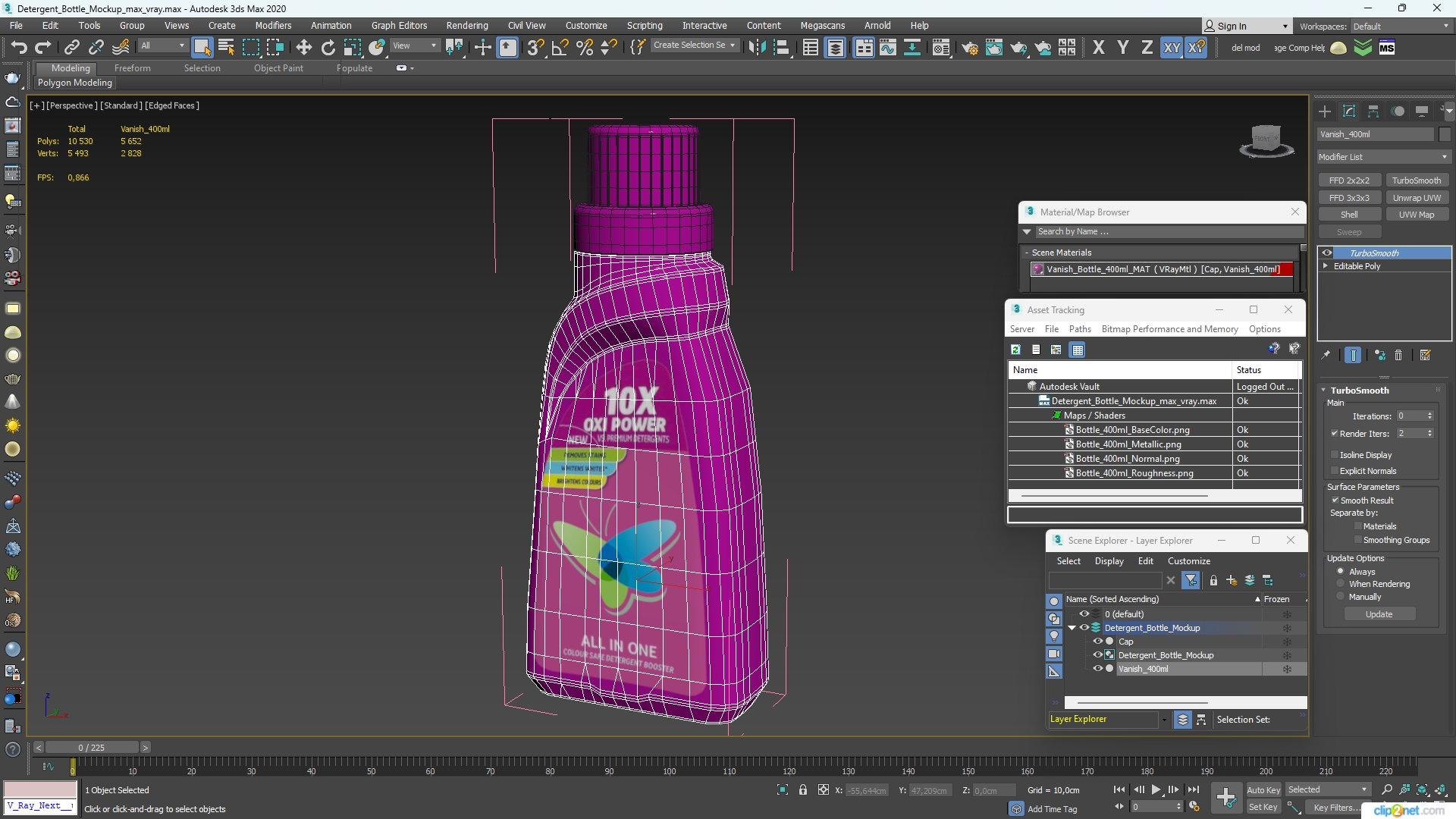This screenshot has height=819, width=1456.
Task: Click the time slider 0 / 225 handle
Action: tap(92, 748)
